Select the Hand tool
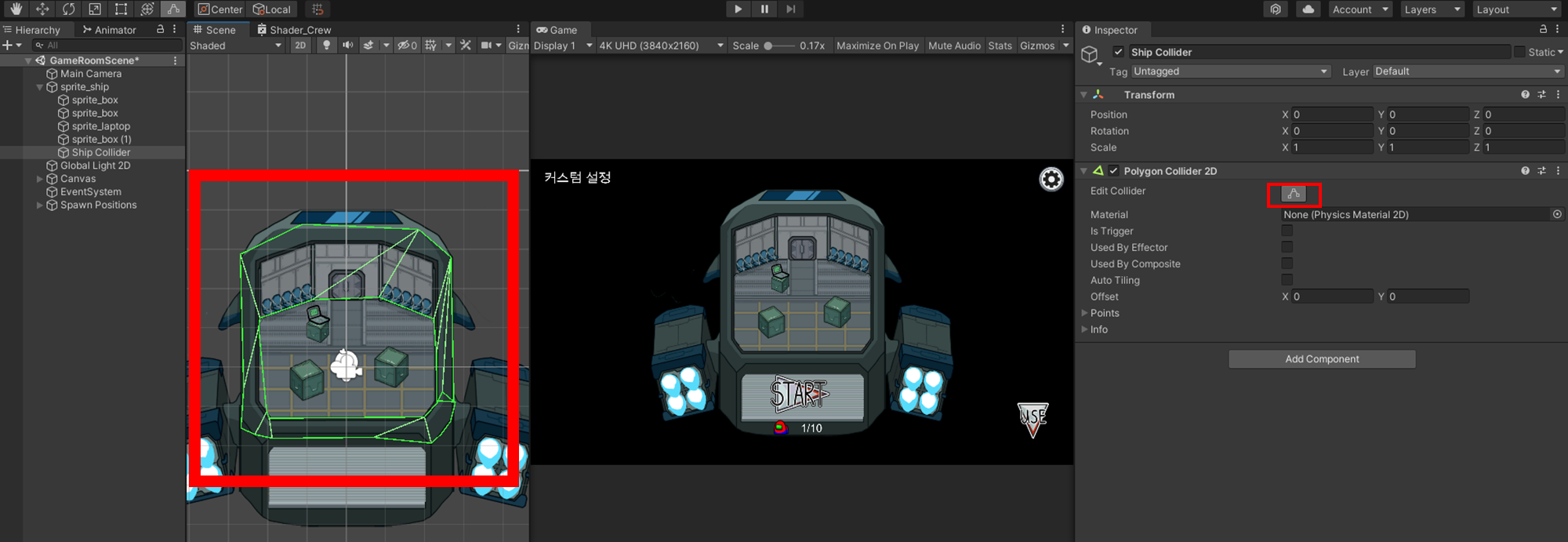The height and width of the screenshot is (542, 1568). tap(16, 9)
